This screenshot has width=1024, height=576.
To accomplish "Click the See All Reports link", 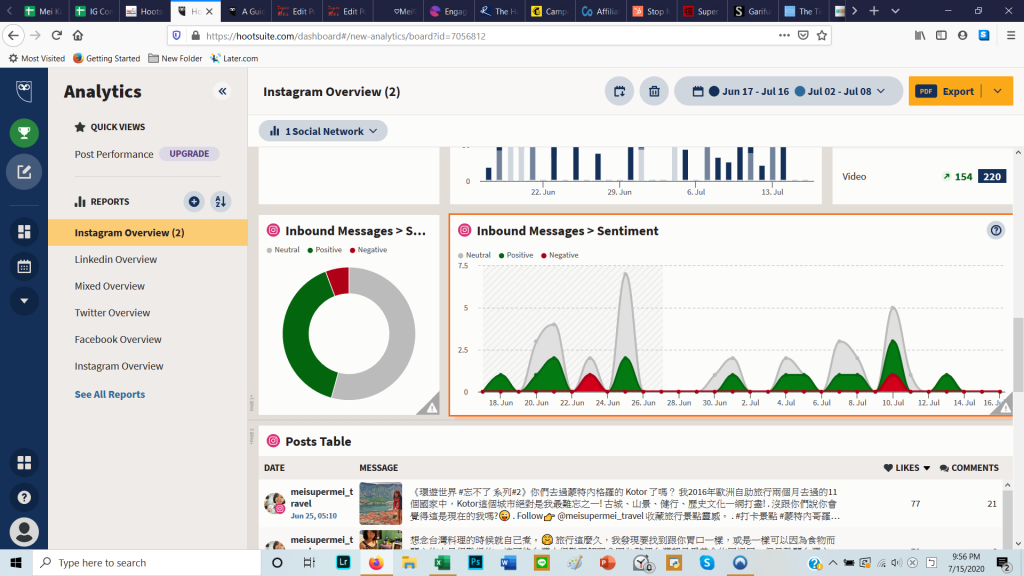I will [x=110, y=394].
